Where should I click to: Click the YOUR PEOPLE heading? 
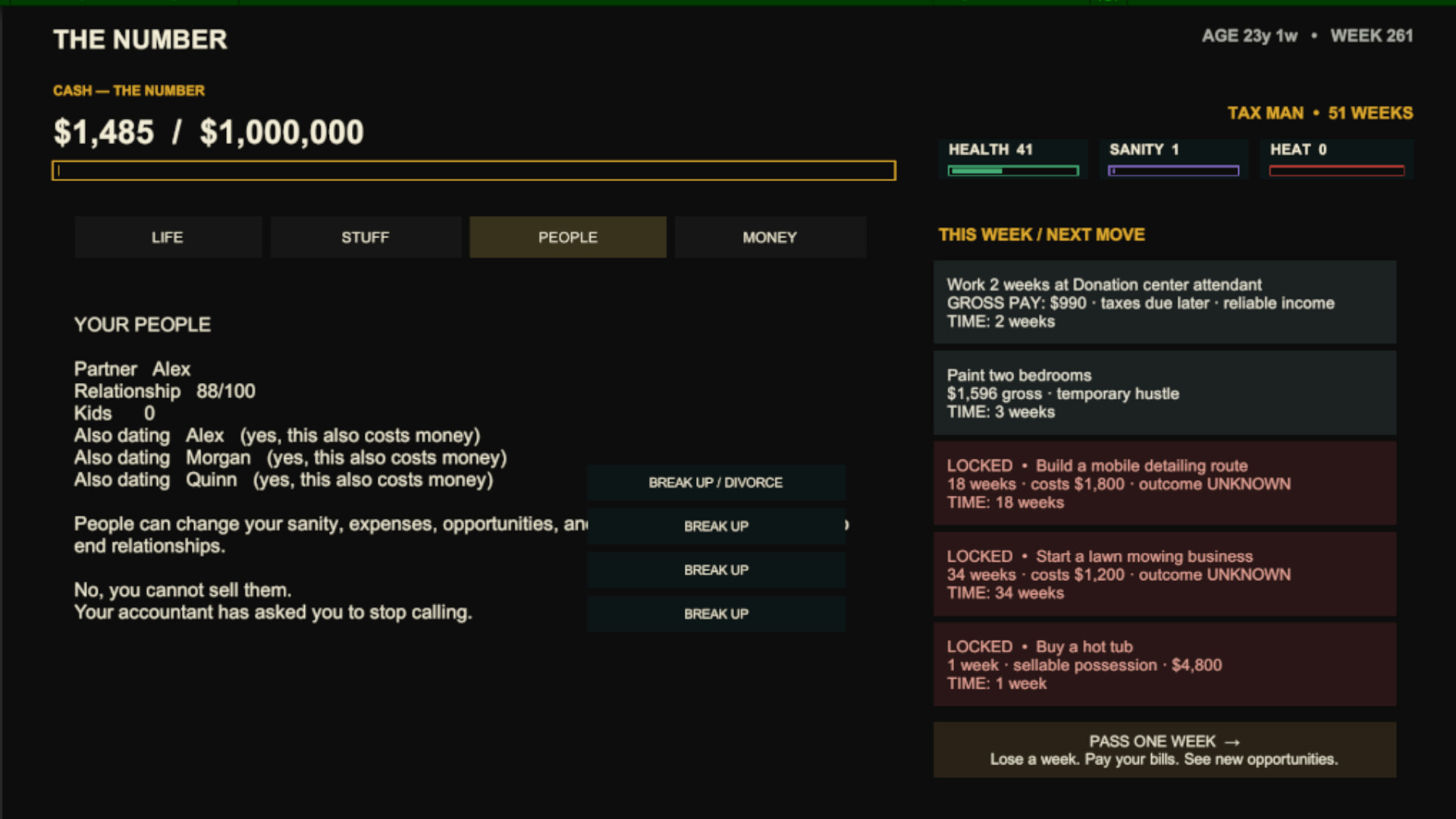[143, 325]
